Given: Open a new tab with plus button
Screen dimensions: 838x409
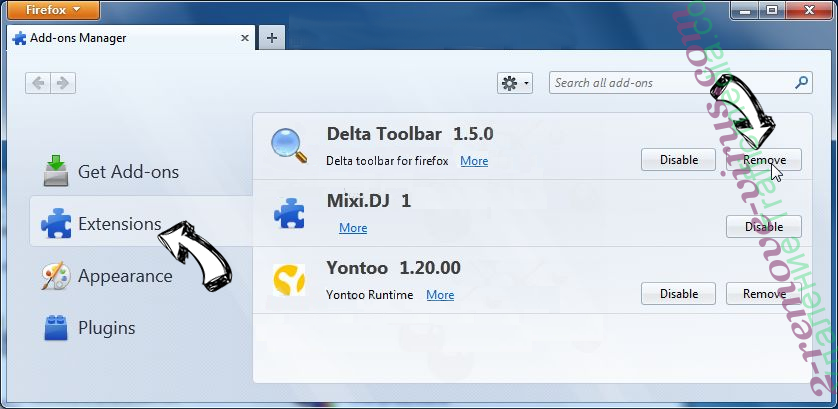Looking at the screenshot, I should 271,38.
